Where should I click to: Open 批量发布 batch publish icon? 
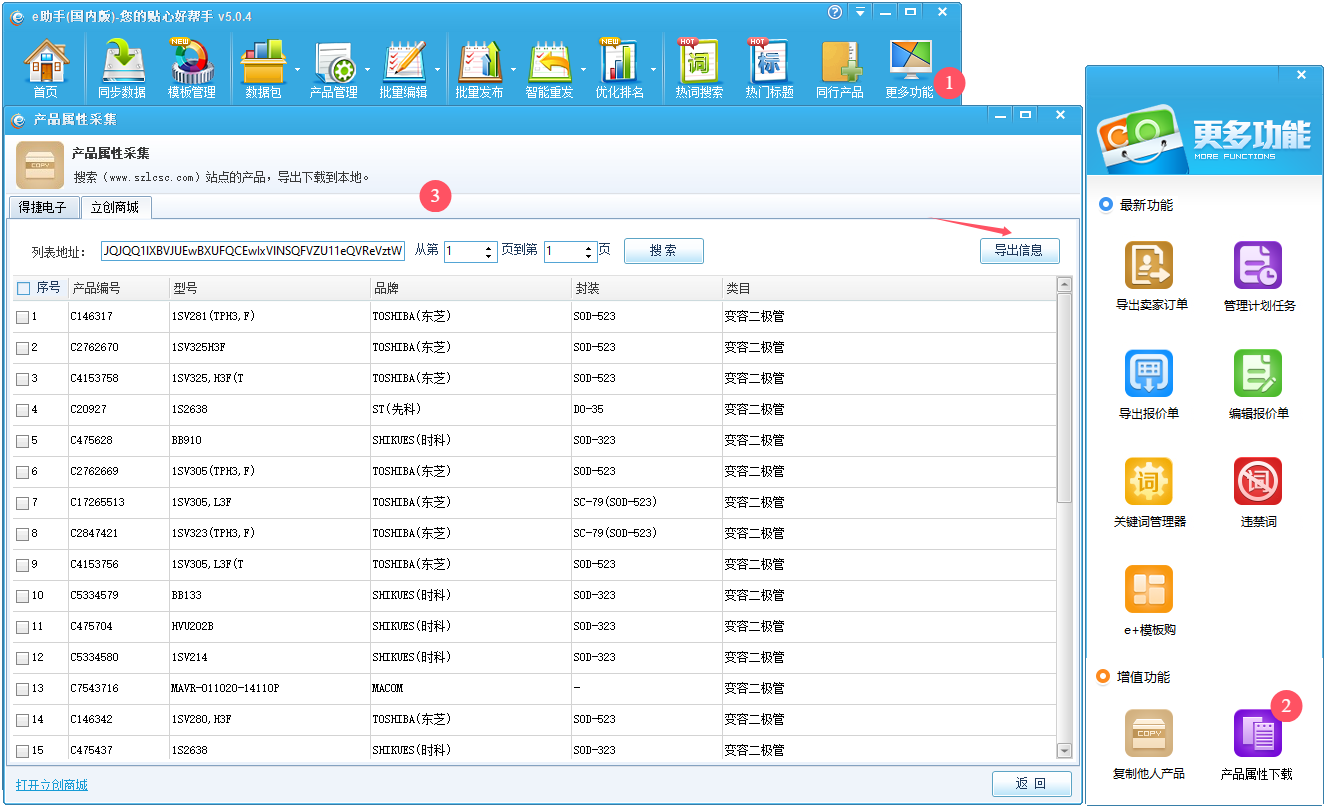click(x=480, y=68)
